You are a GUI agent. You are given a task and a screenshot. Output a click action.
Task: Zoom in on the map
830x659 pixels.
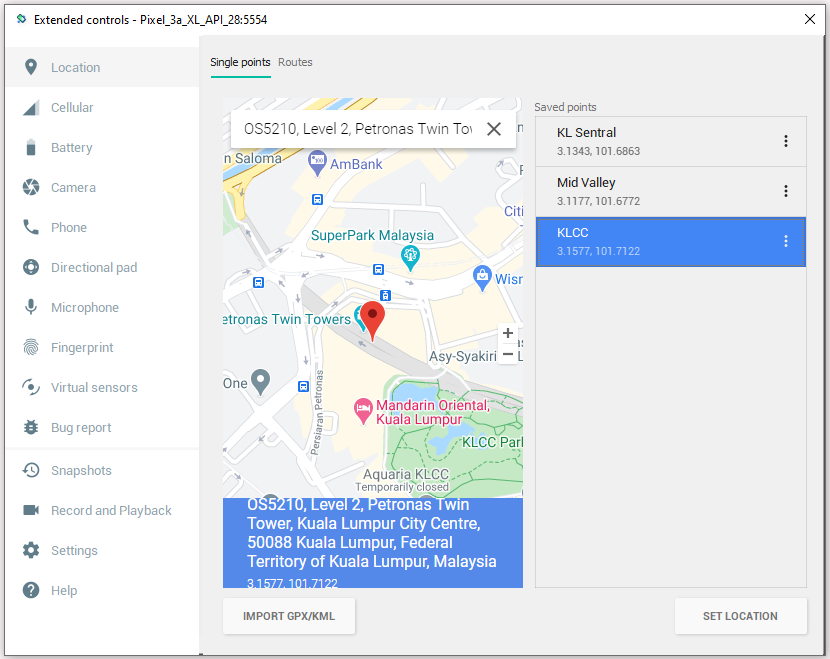pyautogui.click(x=508, y=333)
